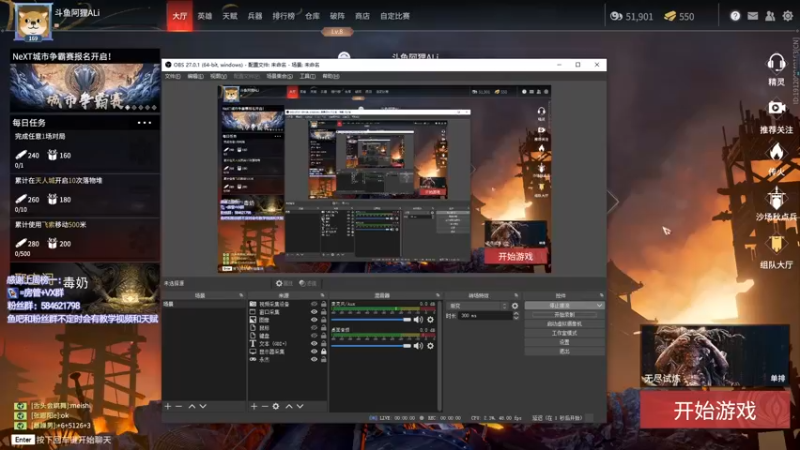Pop out the OBS sources dock

click(x=322, y=295)
